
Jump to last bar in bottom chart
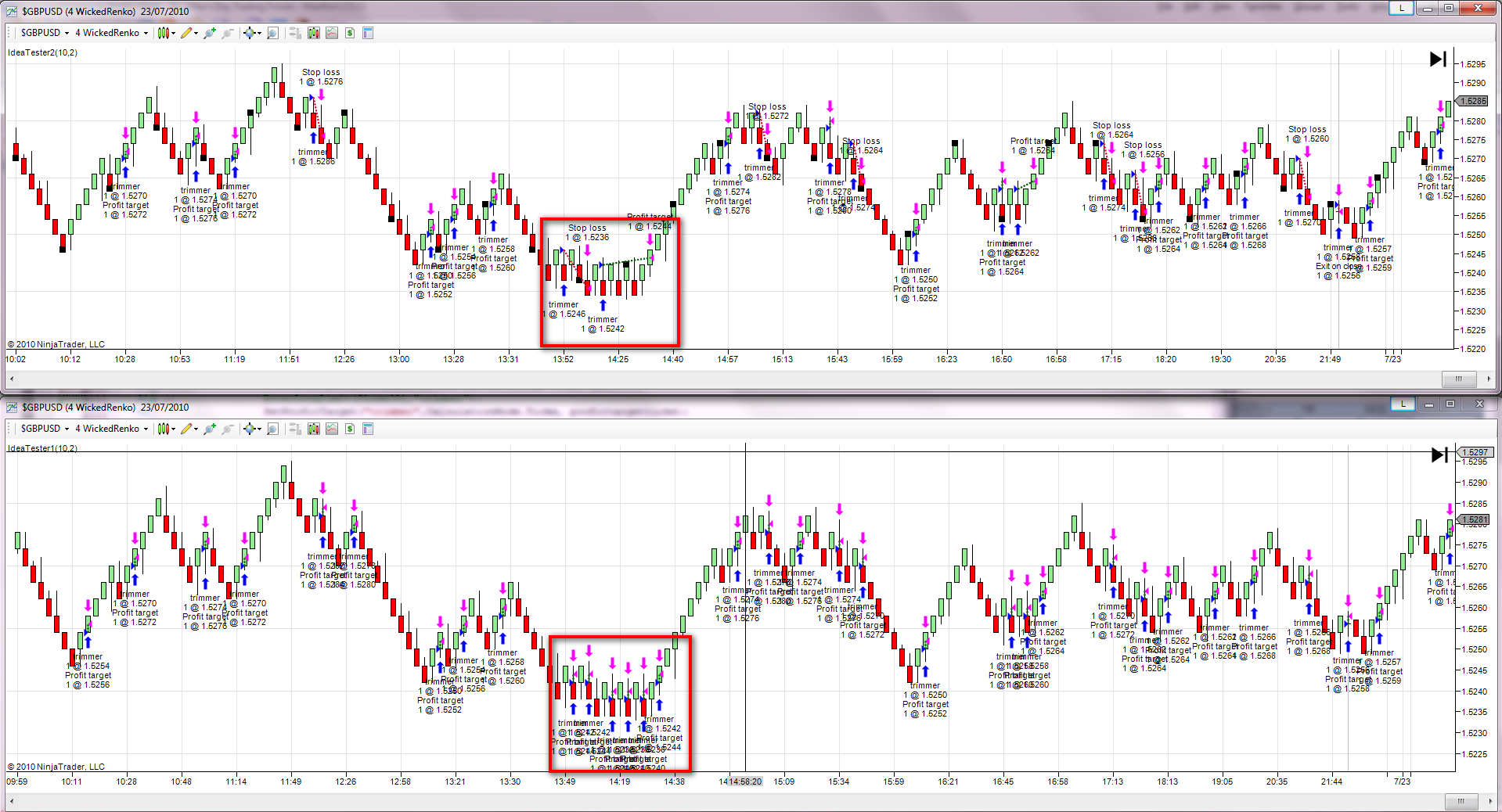[1439, 455]
